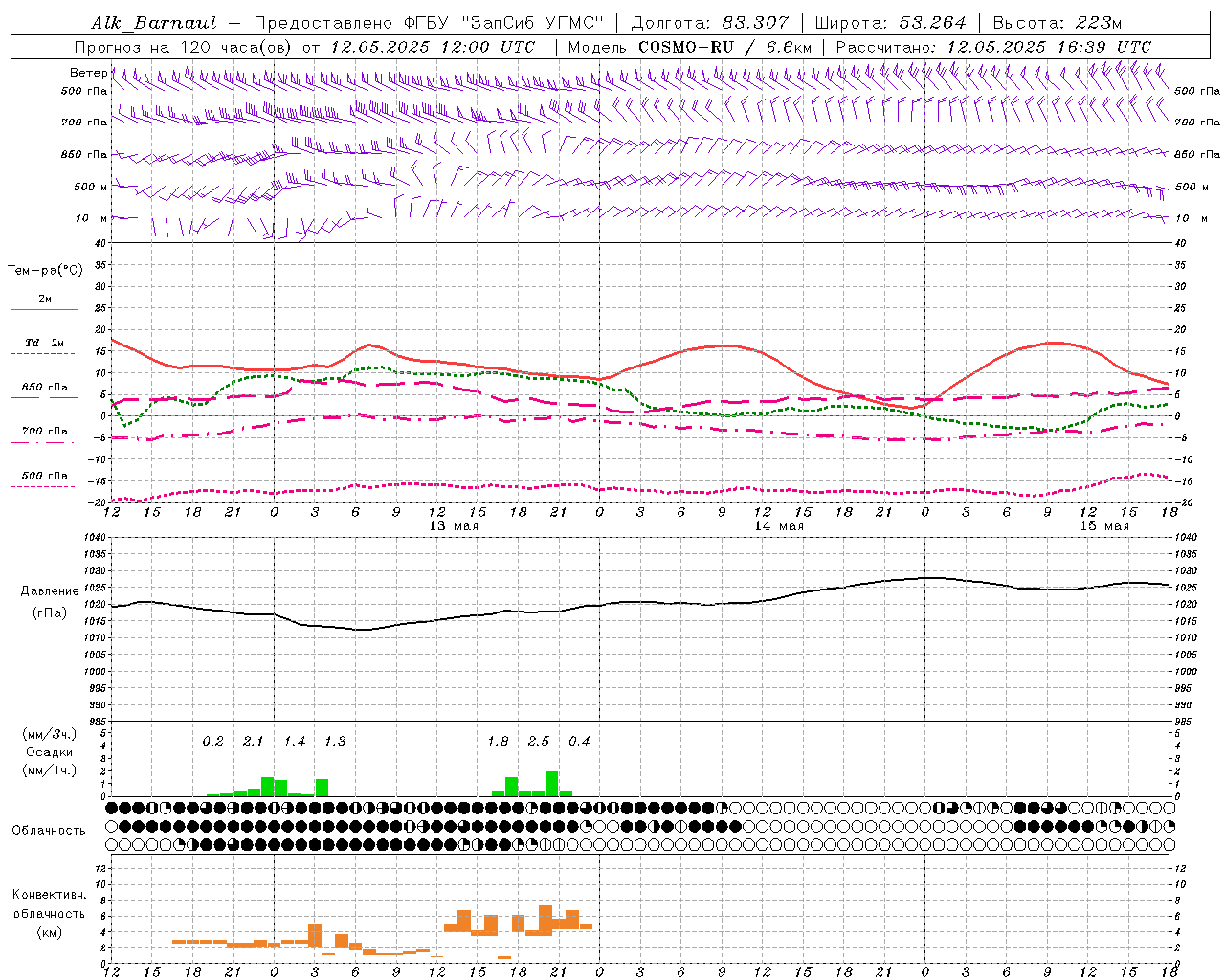Select the 'Широта: 53.264' header value
1225x980 pixels.
tap(890, 23)
